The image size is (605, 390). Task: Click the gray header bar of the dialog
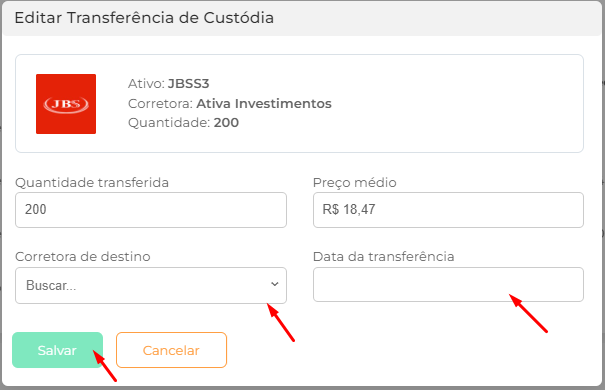pos(302,18)
